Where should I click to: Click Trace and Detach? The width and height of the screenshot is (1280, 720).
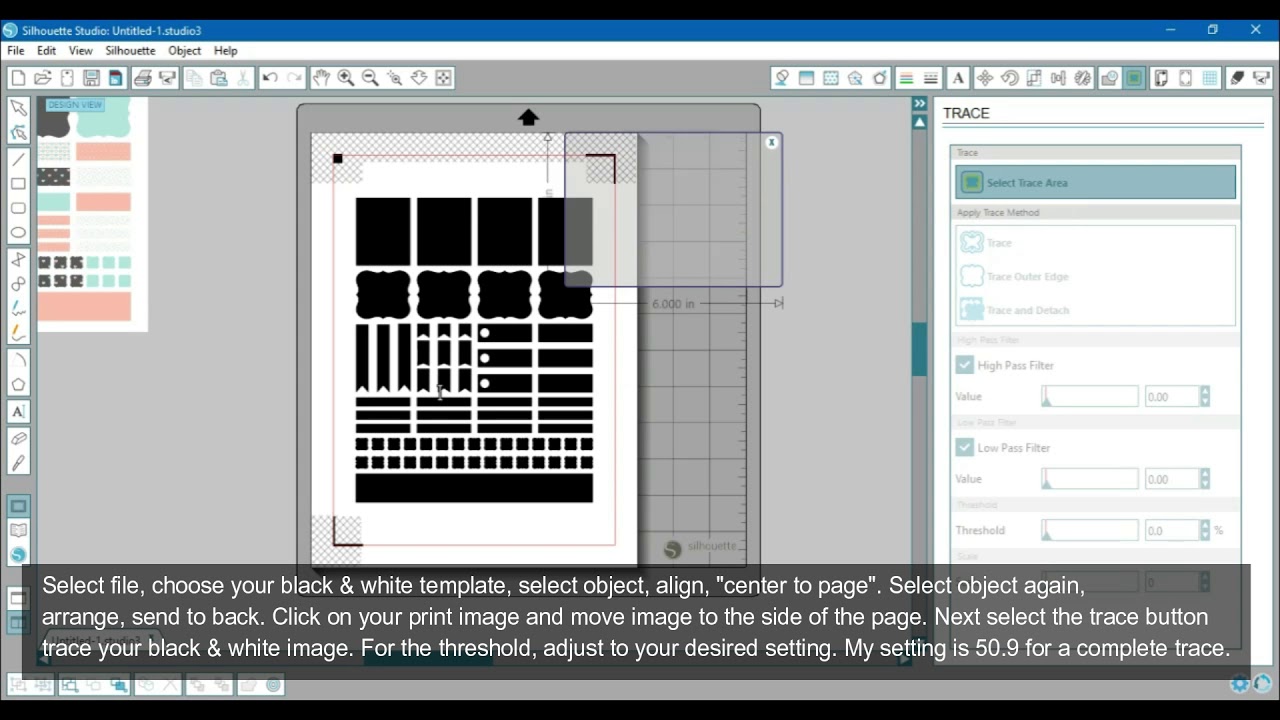(x=1015, y=310)
